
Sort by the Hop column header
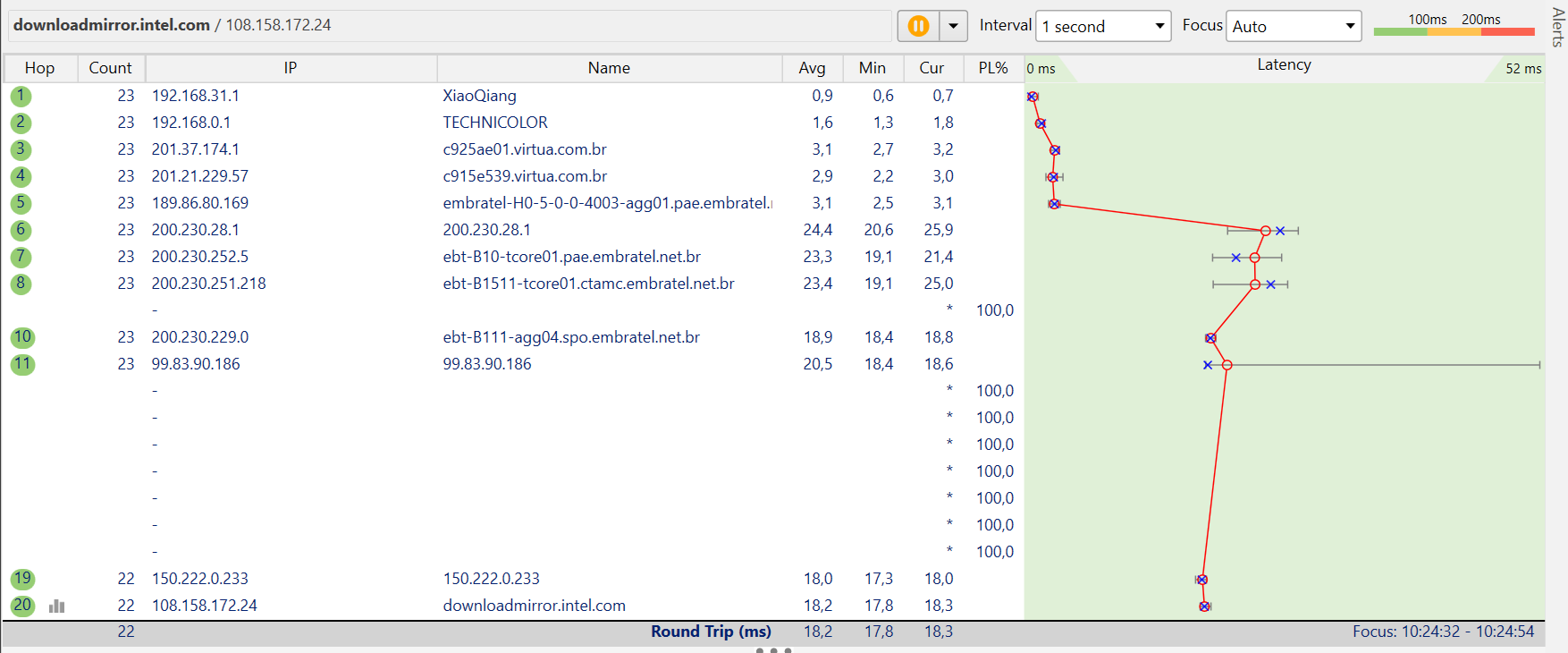coord(39,68)
